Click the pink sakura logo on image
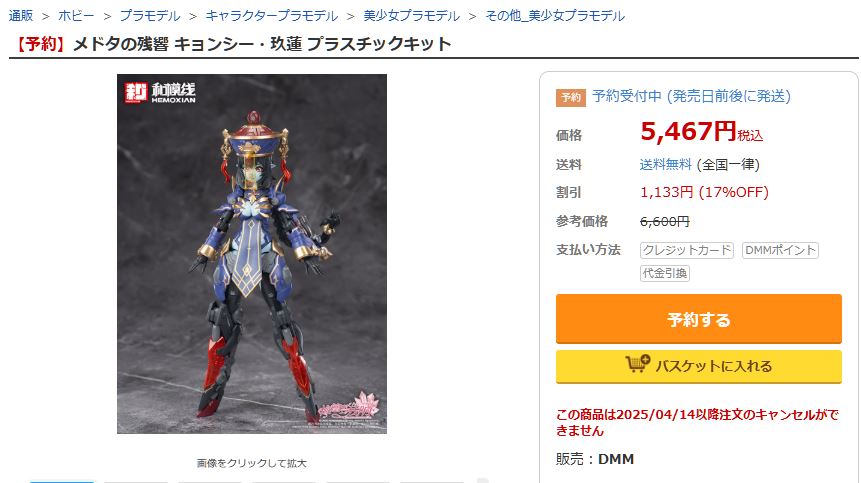This screenshot has height=483, width=861. click(350, 408)
